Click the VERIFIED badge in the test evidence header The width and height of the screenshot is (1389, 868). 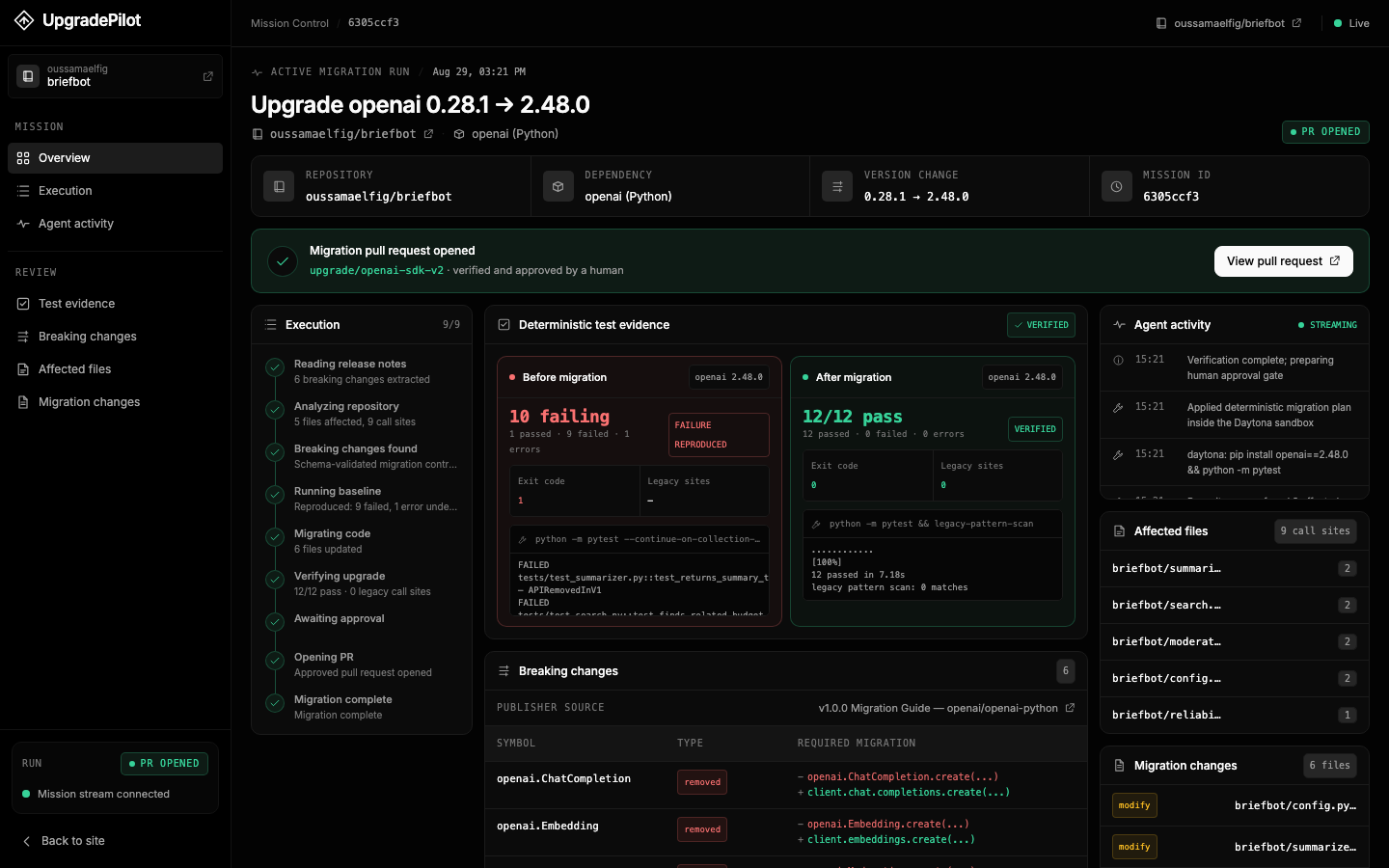(1041, 325)
